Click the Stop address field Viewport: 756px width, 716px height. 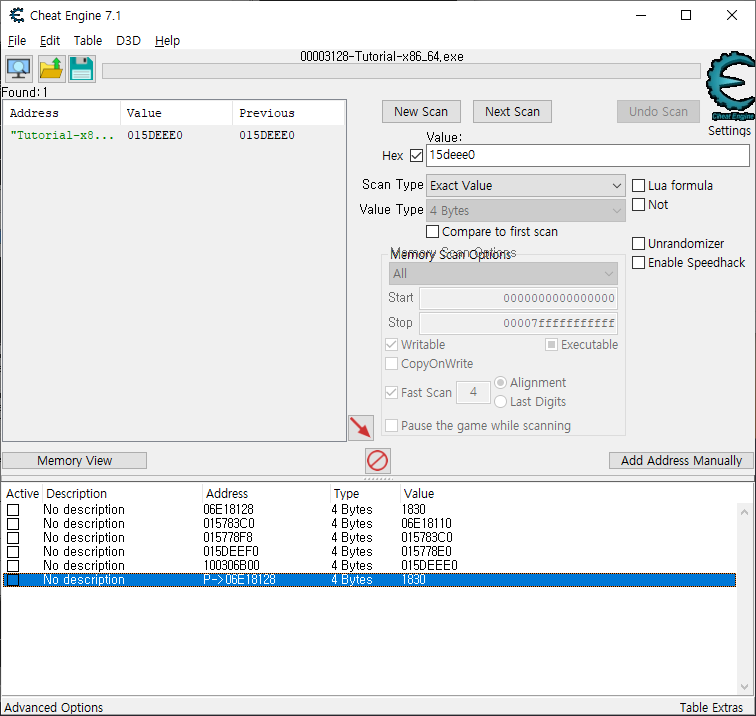(518, 323)
